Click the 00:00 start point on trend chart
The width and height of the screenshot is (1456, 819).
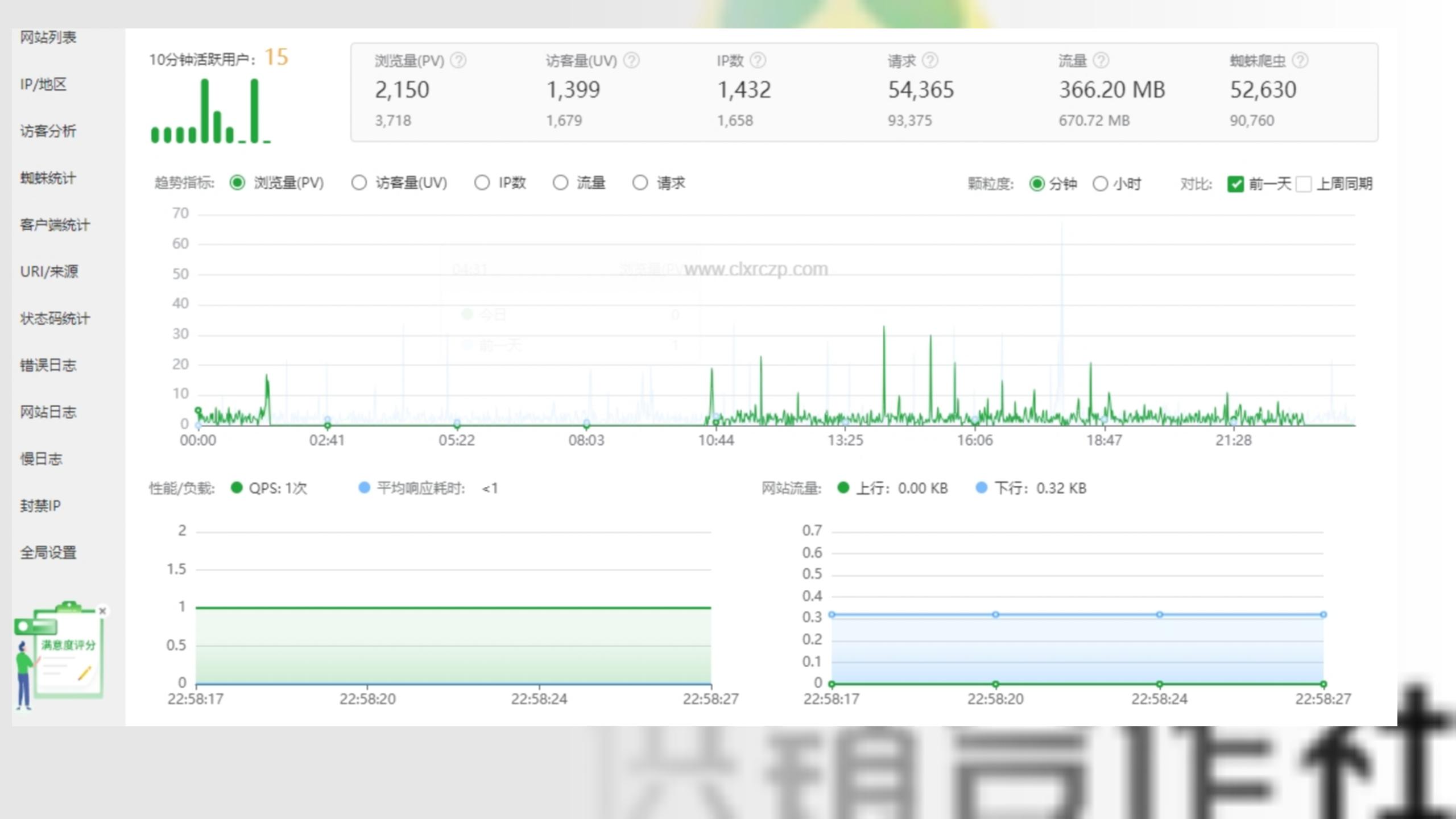click(x=198, y=411)
